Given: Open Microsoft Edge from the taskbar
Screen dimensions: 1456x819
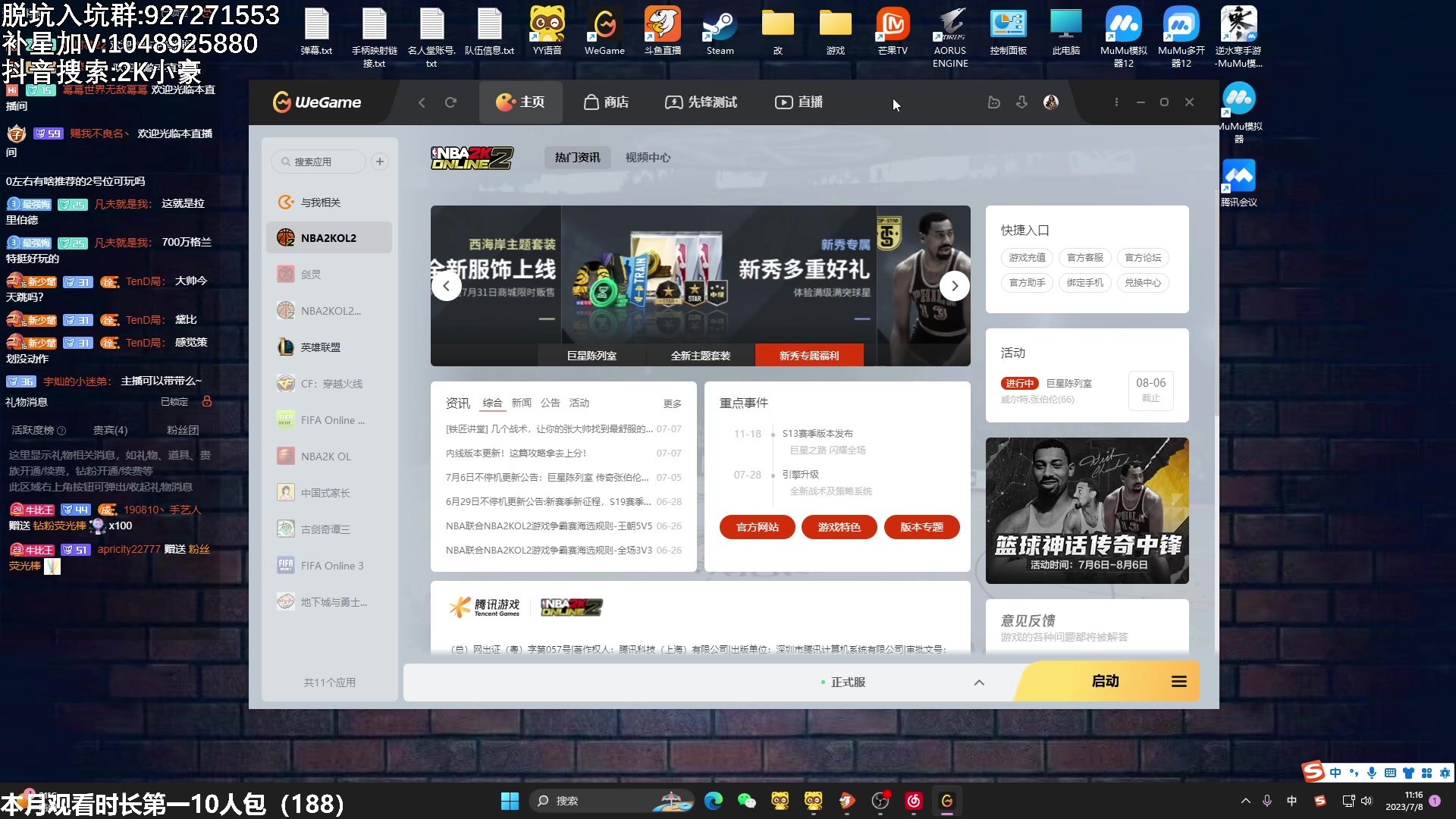Looking at the screenshot, I should point(713,801).
